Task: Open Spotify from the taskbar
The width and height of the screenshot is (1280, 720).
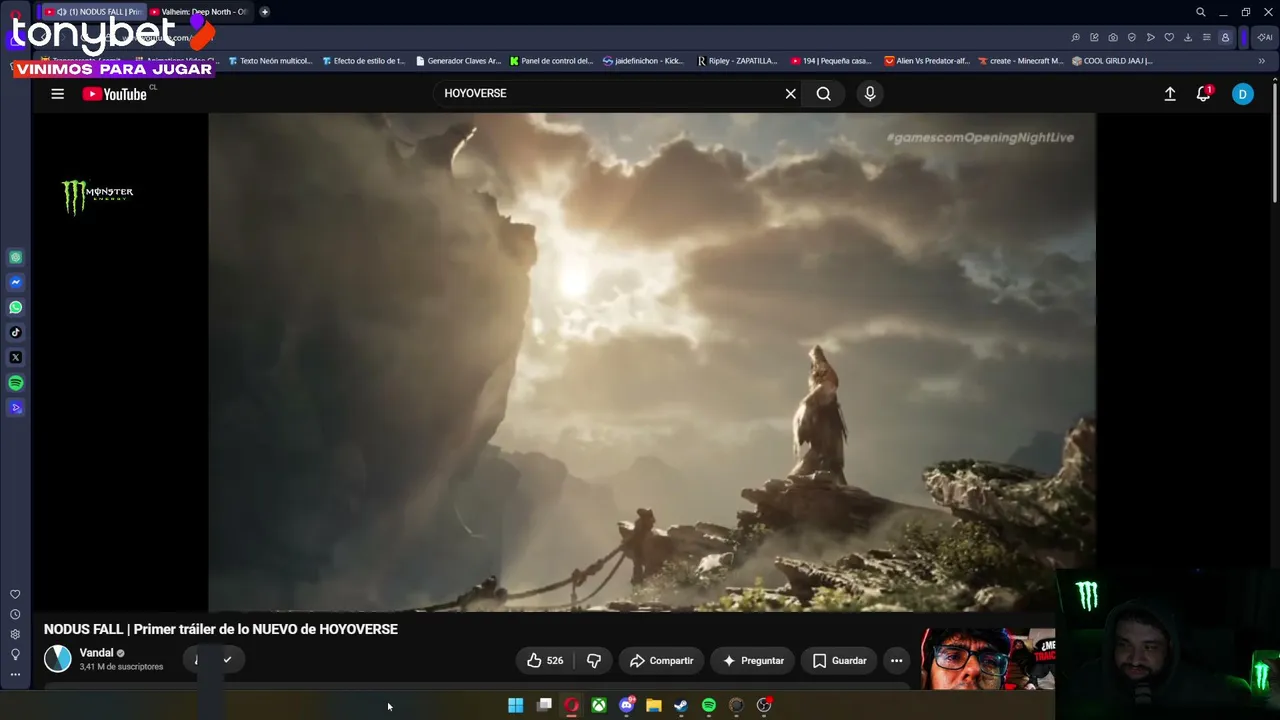Action: pyautogui.click(x=708, y=706)
